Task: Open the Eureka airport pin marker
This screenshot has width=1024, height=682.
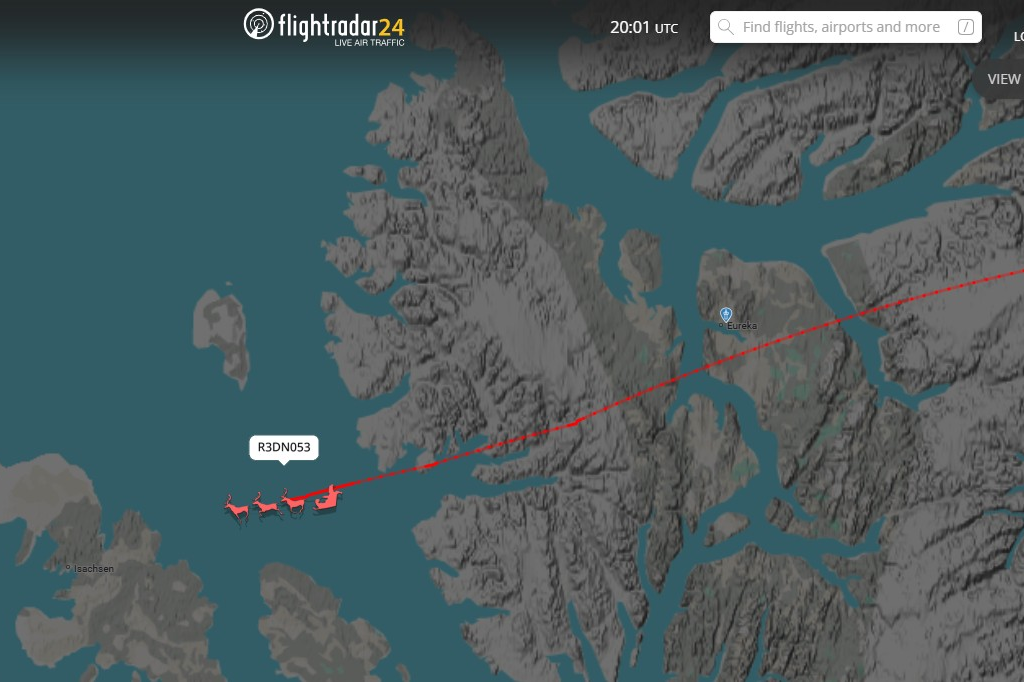Action: coord(726,314)
